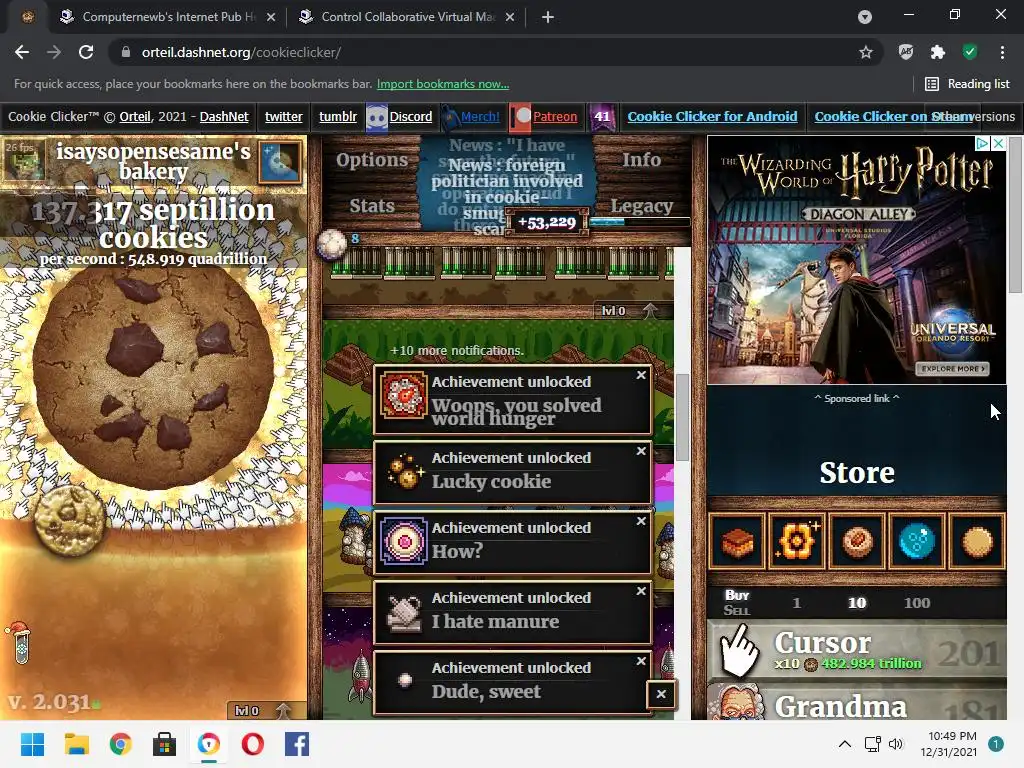The image size is (1024, 768).
Task: Dismiss the Dude, sweet notification
Action: point(641,662)
